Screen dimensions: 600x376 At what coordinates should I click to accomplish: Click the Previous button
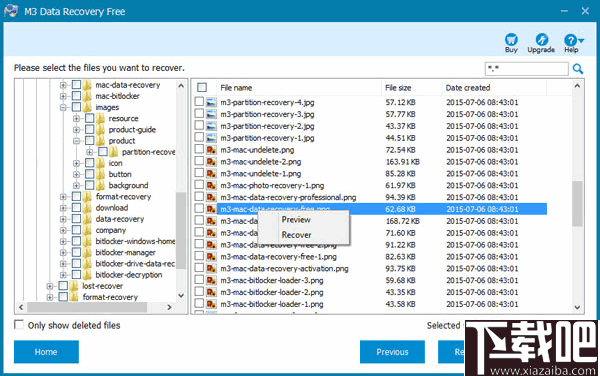click(x=392, y=352)
